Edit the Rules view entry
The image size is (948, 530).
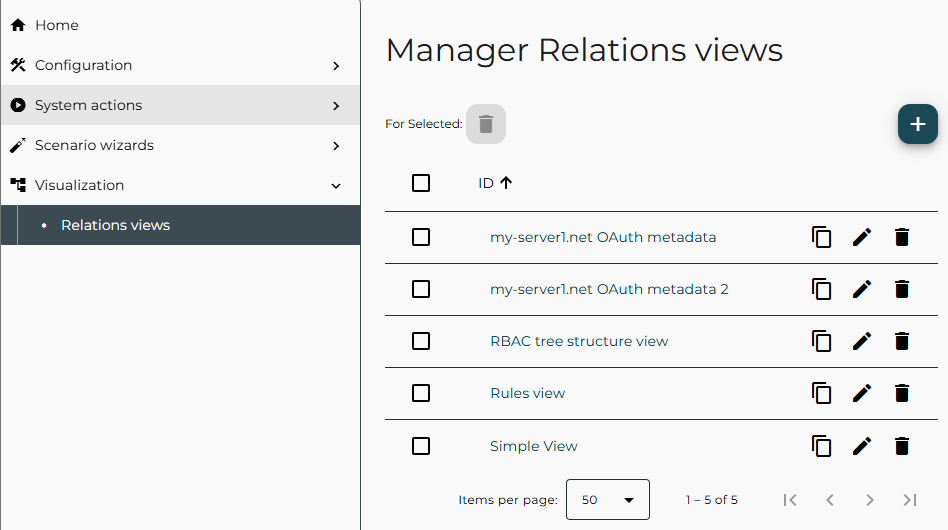tap(862, 393)
